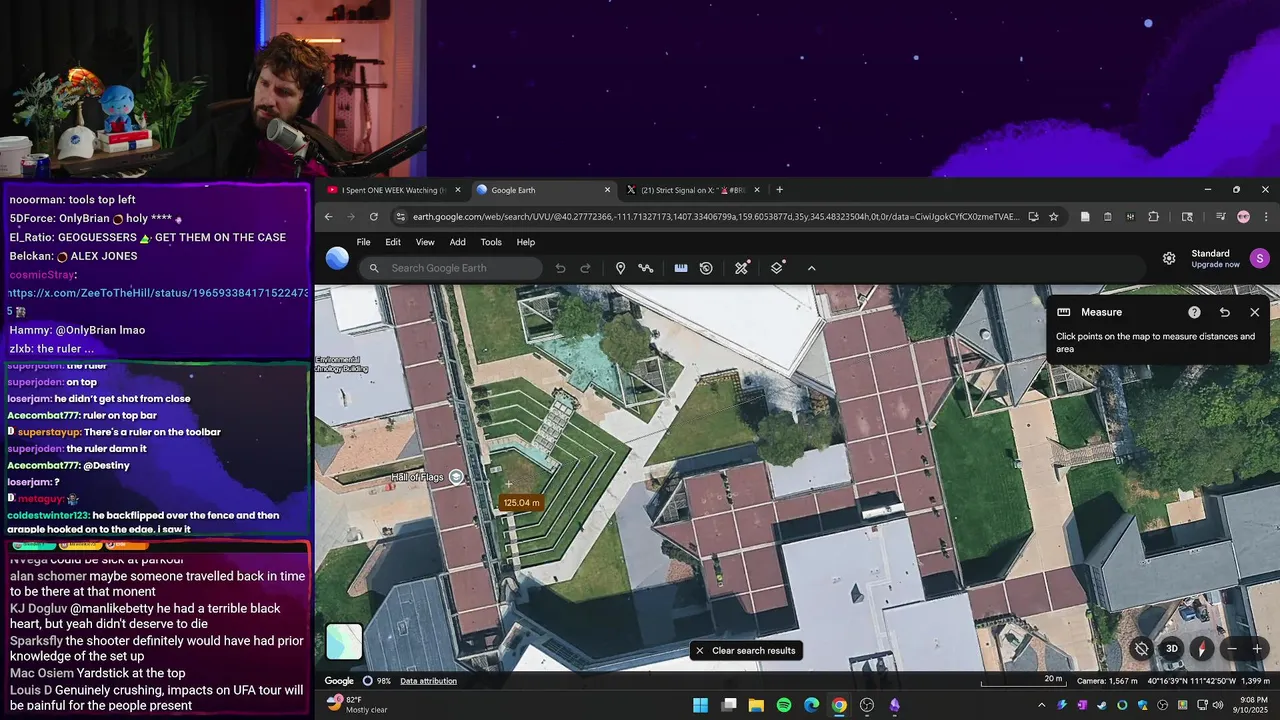Click the Hall of Flags place marker
The image size is (1280, 720).
point(456,477)
